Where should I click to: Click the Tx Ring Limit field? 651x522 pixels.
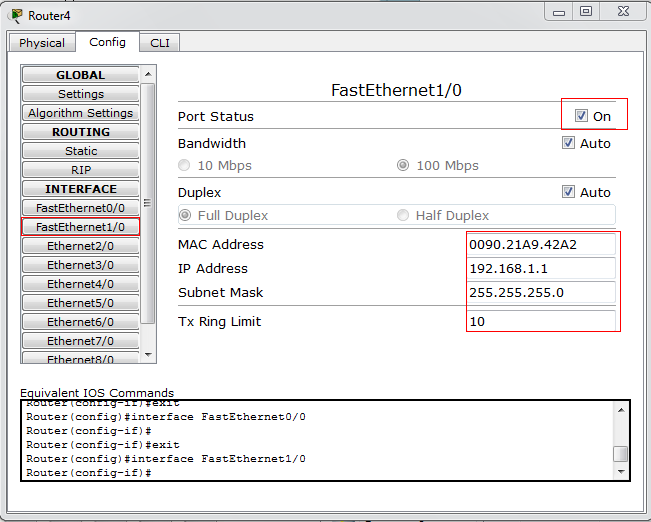[x=541, y=322]
